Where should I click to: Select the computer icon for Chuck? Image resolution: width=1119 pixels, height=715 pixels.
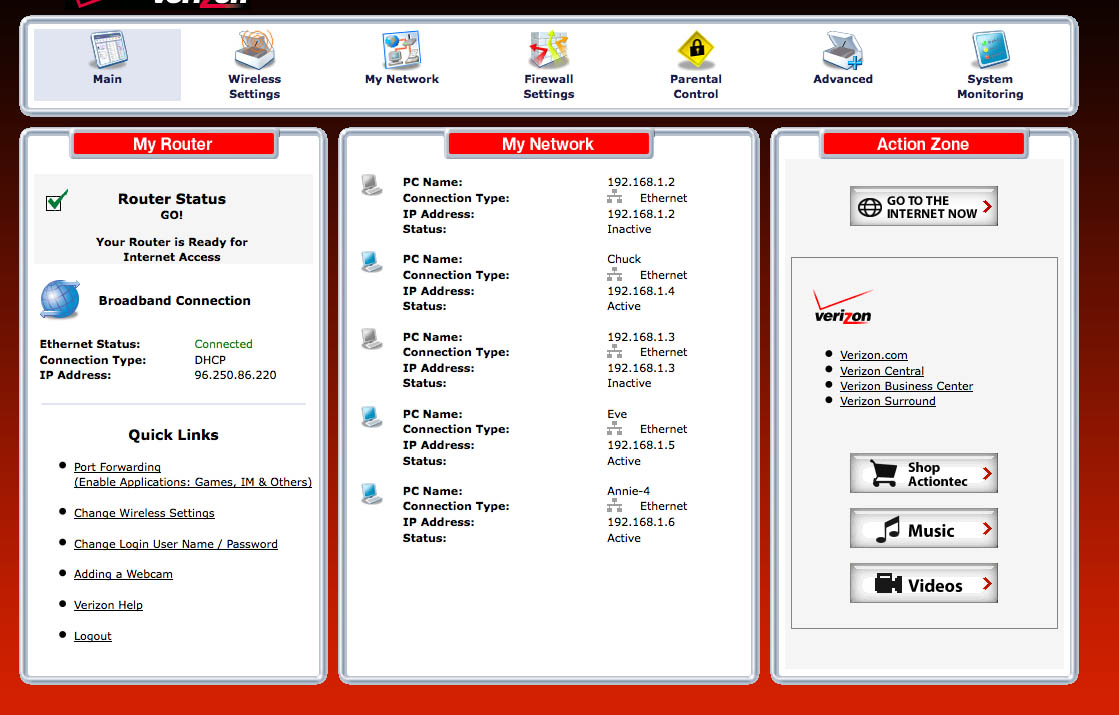(x=371, y=261)
